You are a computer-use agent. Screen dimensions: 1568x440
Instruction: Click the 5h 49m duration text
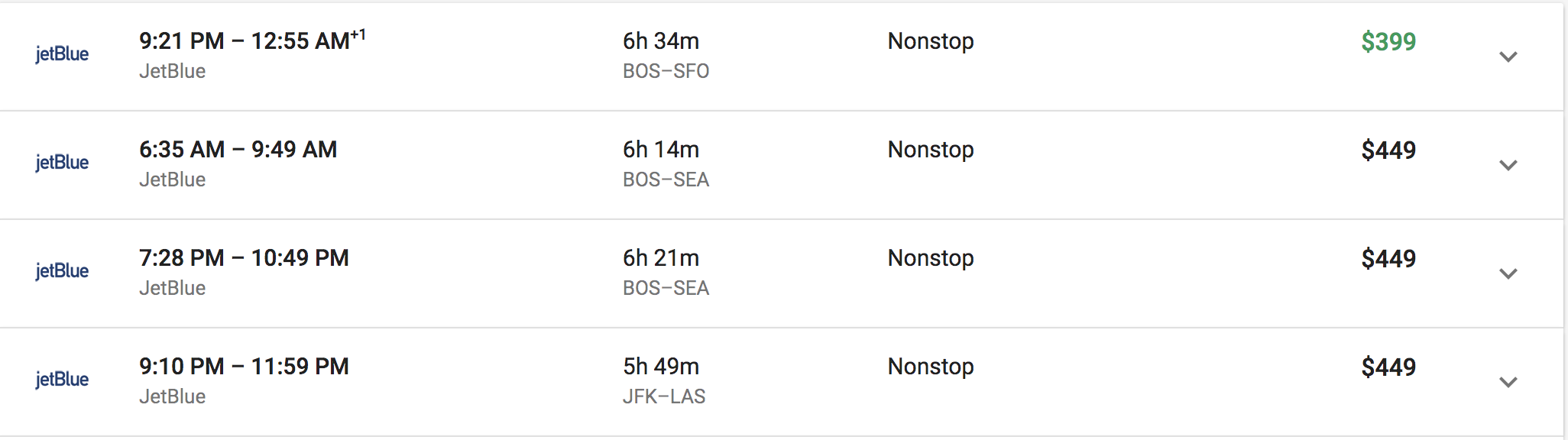661,366
